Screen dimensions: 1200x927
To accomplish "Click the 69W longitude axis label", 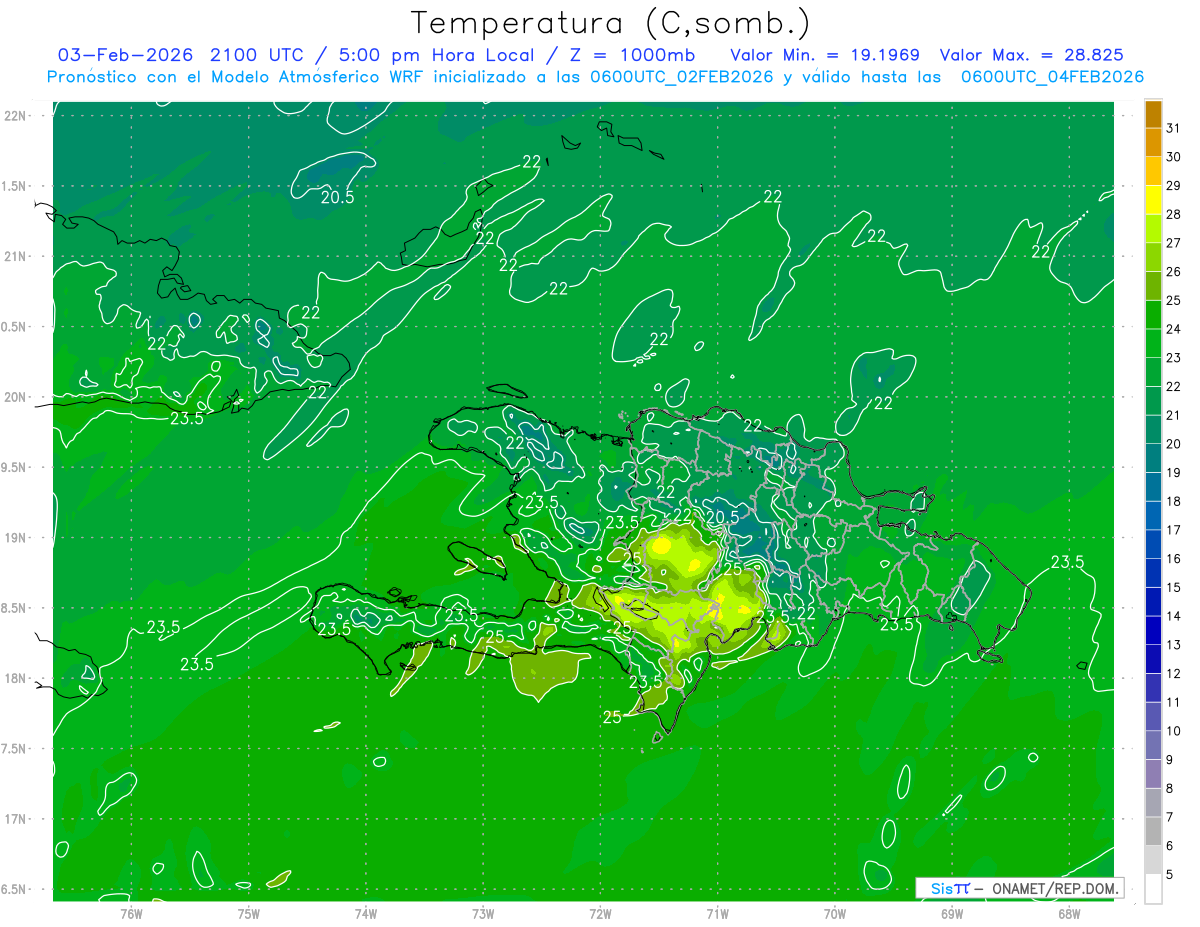I will pyautogui.click(x=952, y=914).
